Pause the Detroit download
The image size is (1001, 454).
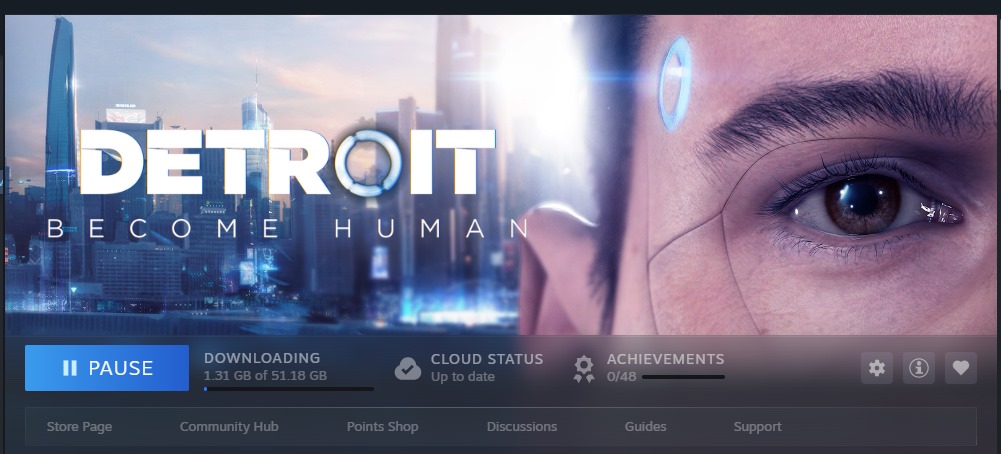tap(107, 368)
